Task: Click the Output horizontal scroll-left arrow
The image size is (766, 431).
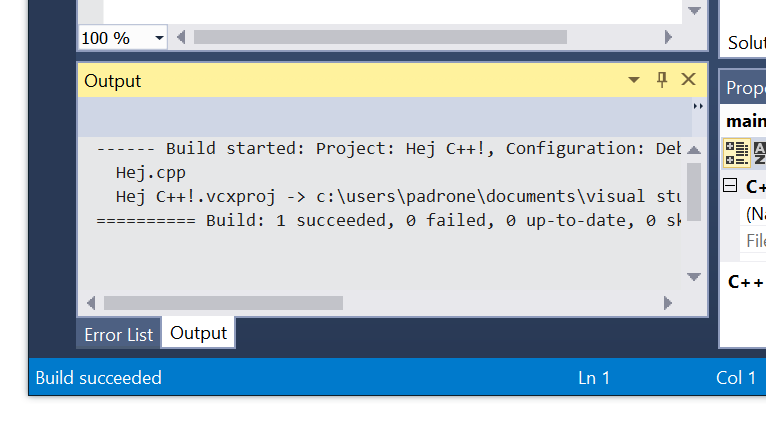Action: pyautogui.click(x=91, y=303)
